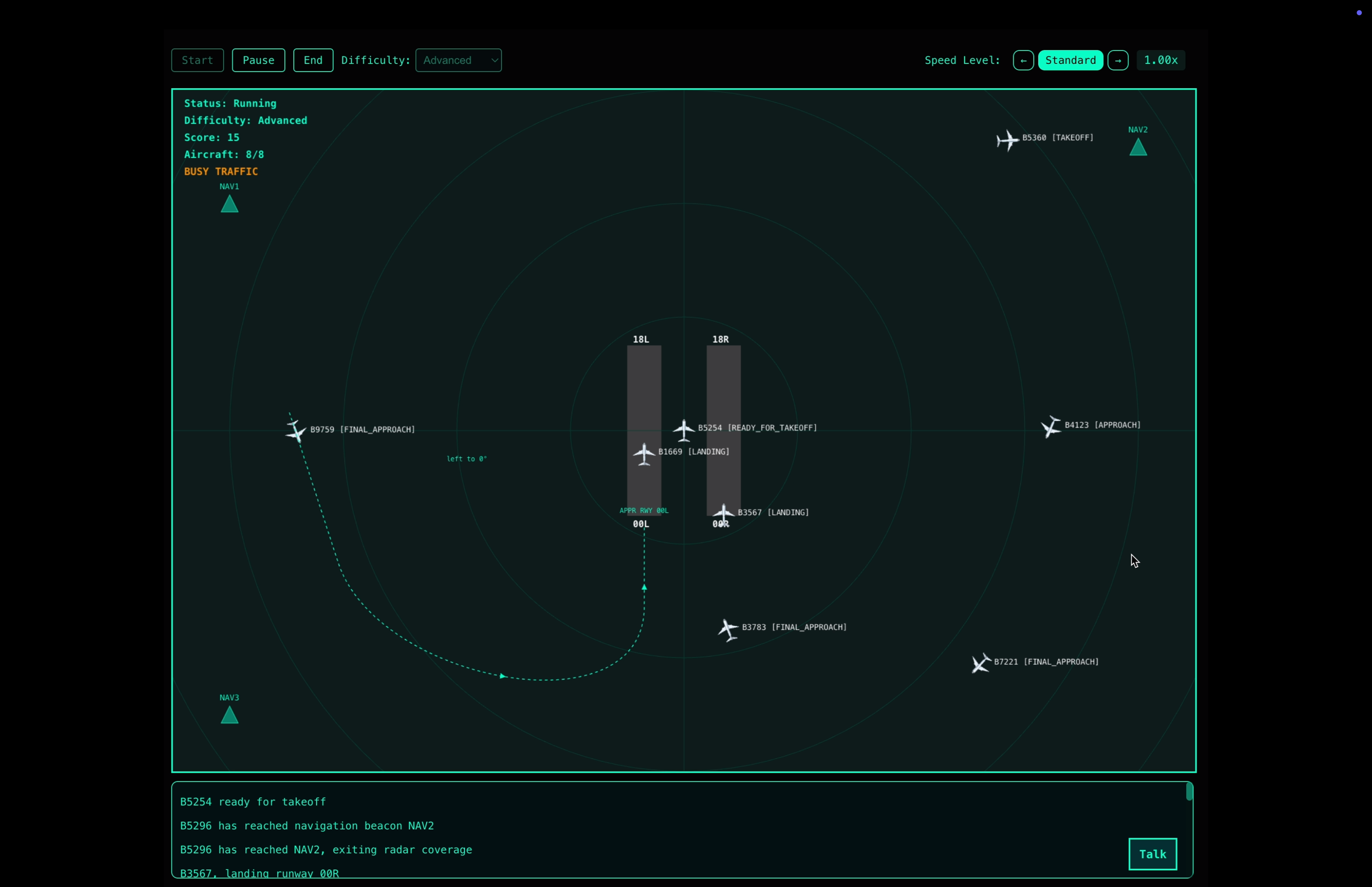Decrease speed level with left arrow
The height and width of the screenshot is (887, 1372).
[1023, 60]
